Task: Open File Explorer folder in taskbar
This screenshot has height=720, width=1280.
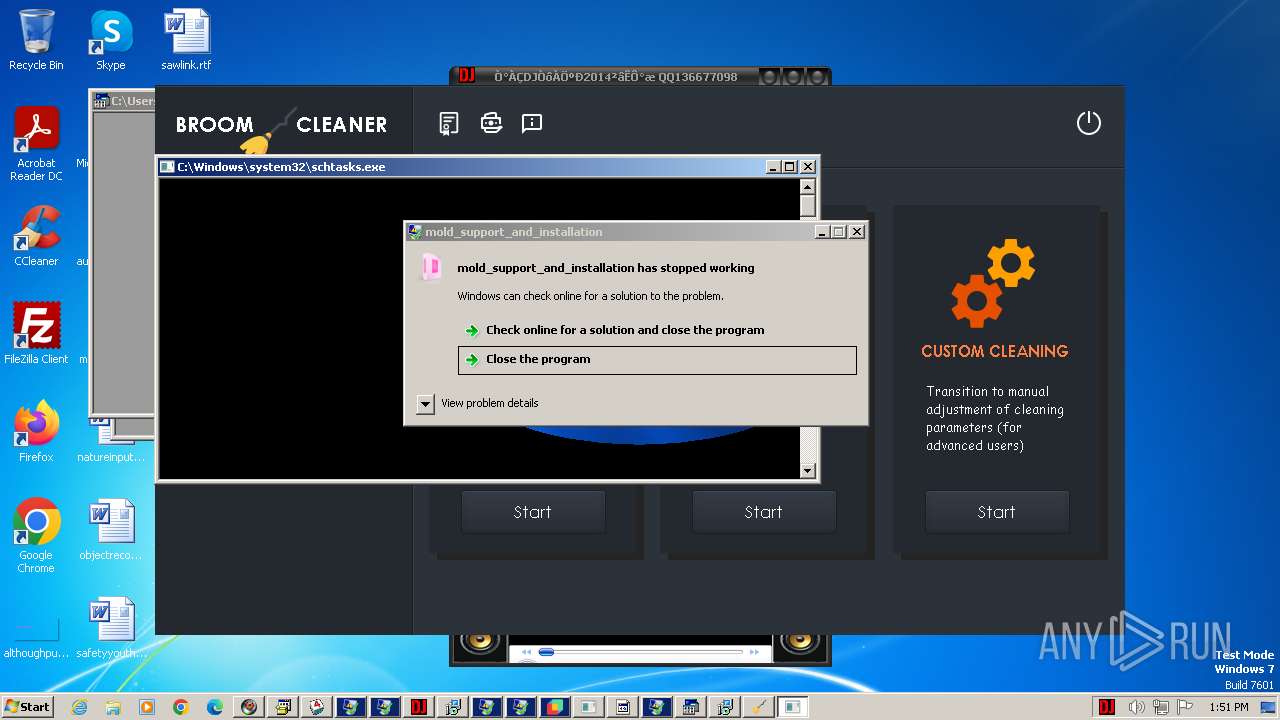Action: [113, 707]
